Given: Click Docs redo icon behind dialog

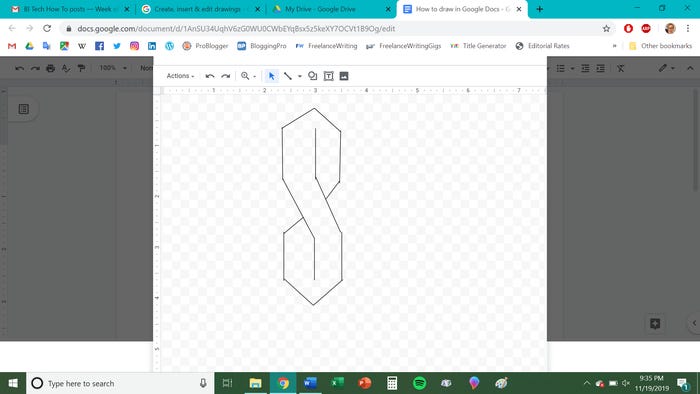Looking at the screenshot, I should pos(35,68).
